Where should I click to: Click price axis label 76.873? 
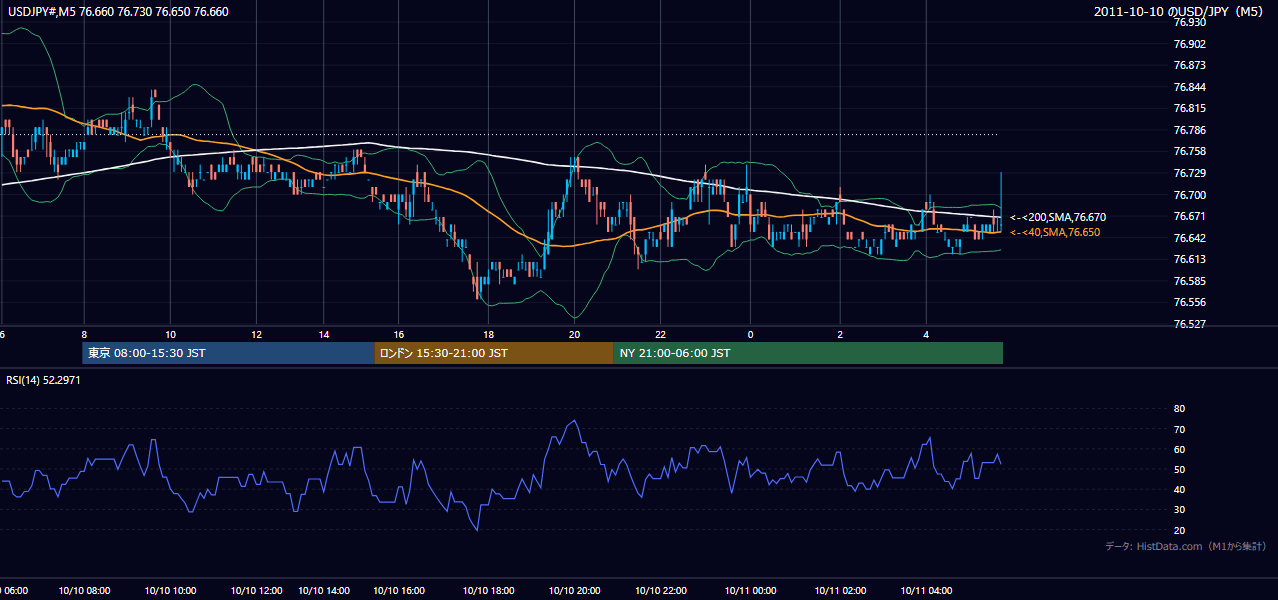point(1190,65)
